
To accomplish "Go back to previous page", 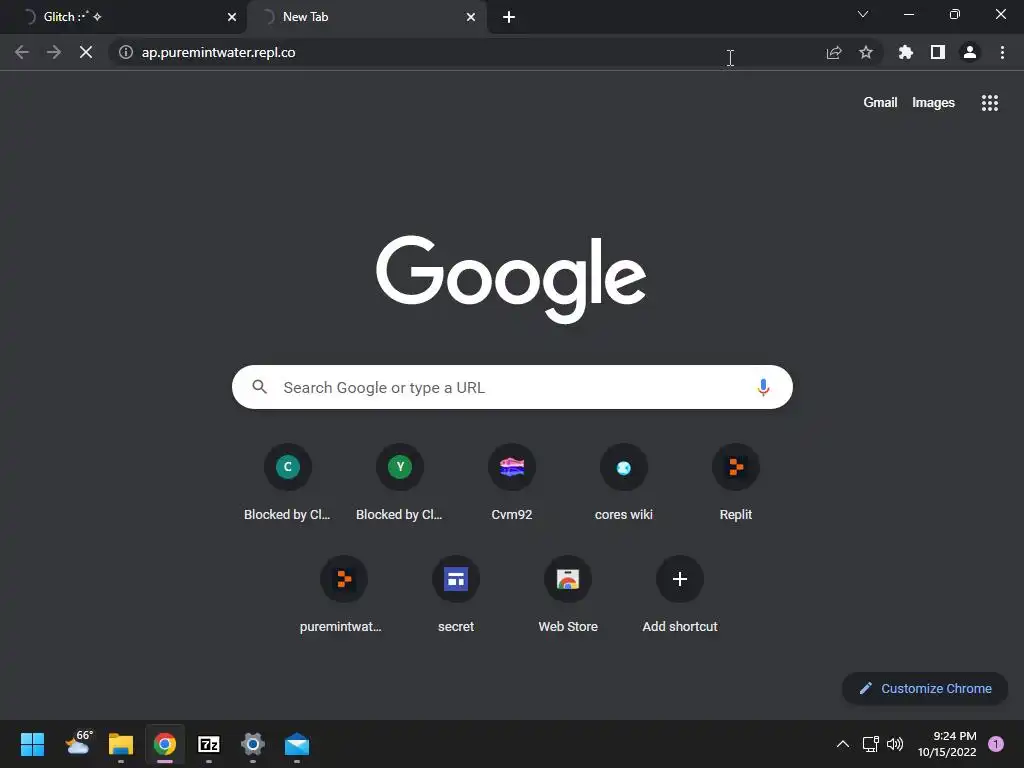I will (x=22, y=52).
